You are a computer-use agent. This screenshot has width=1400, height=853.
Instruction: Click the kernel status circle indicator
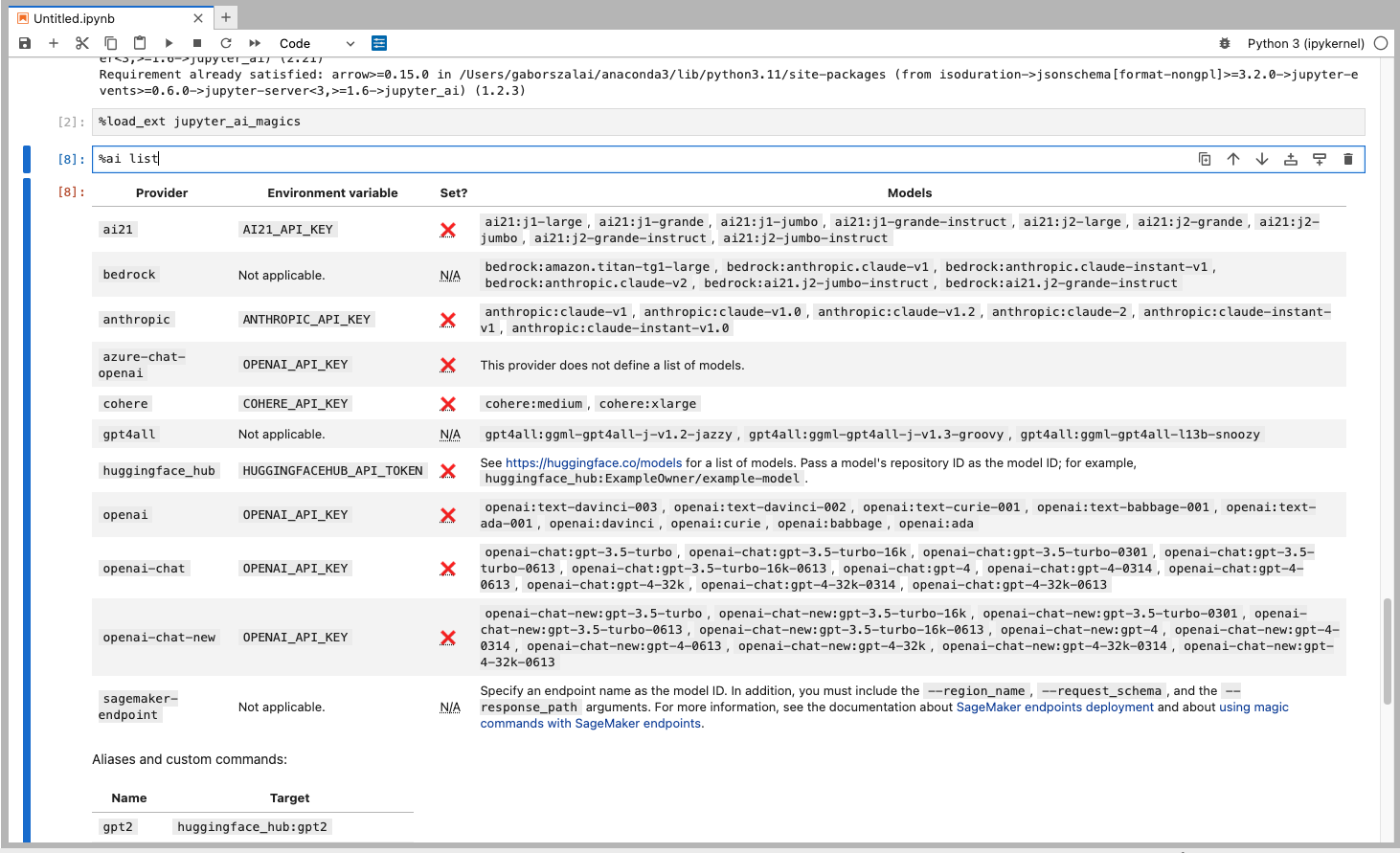pyautogui.click(x=1381, y=43)
